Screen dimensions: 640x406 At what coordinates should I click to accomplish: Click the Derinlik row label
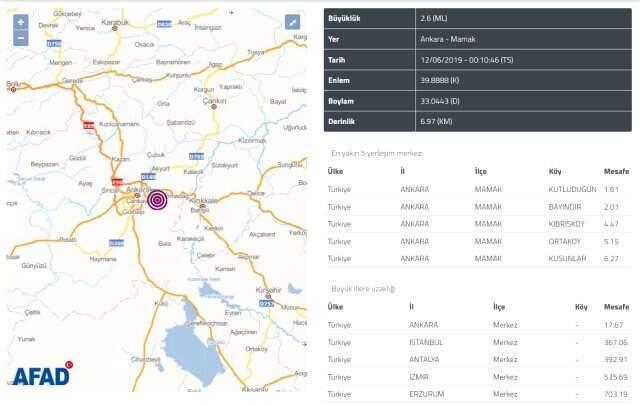[341, 122]
